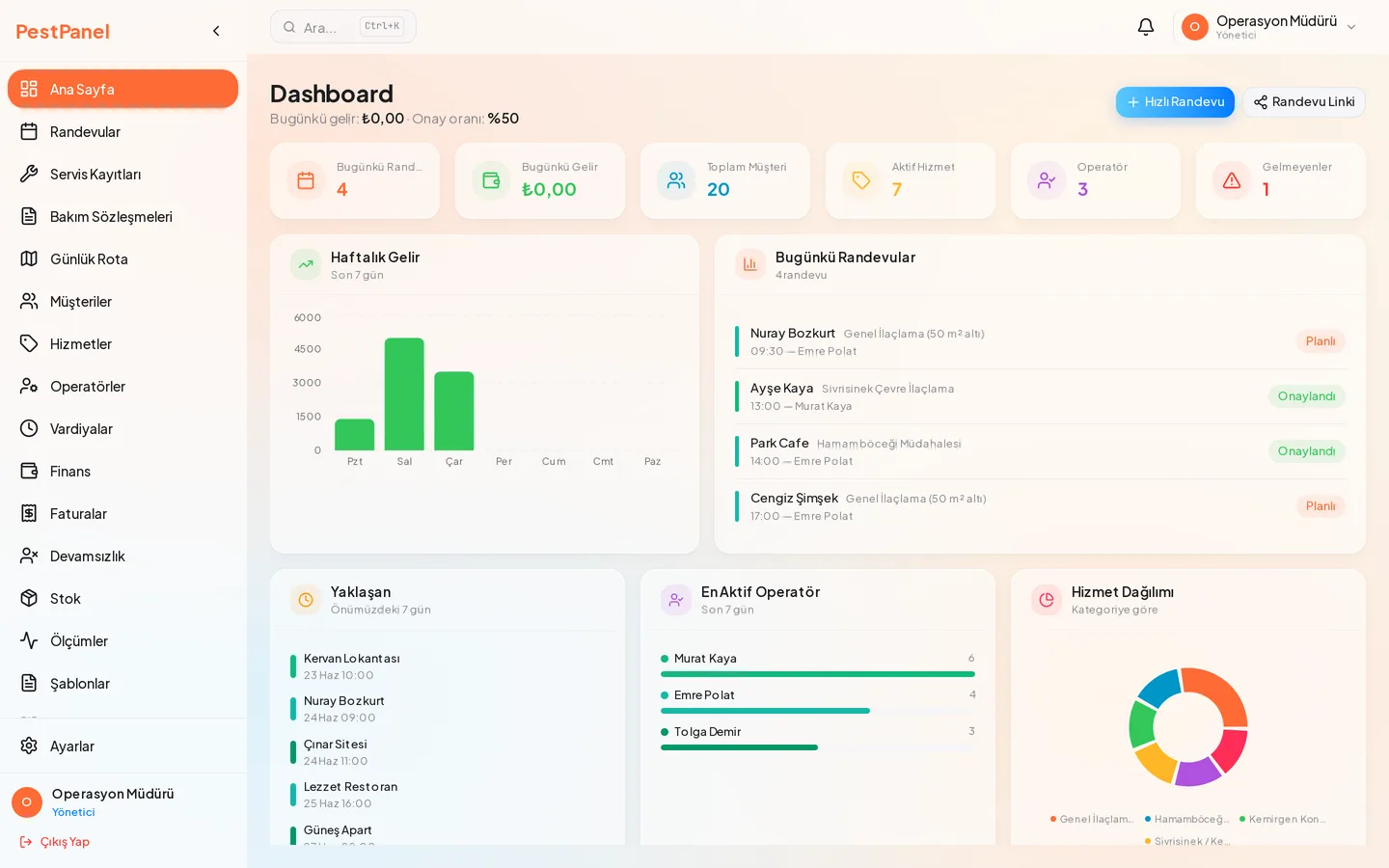The height and width of the screenshot is (868, 1389).
Task: Click the Salı bar in weekly revenue chart
Action: (x=404, y=394)
